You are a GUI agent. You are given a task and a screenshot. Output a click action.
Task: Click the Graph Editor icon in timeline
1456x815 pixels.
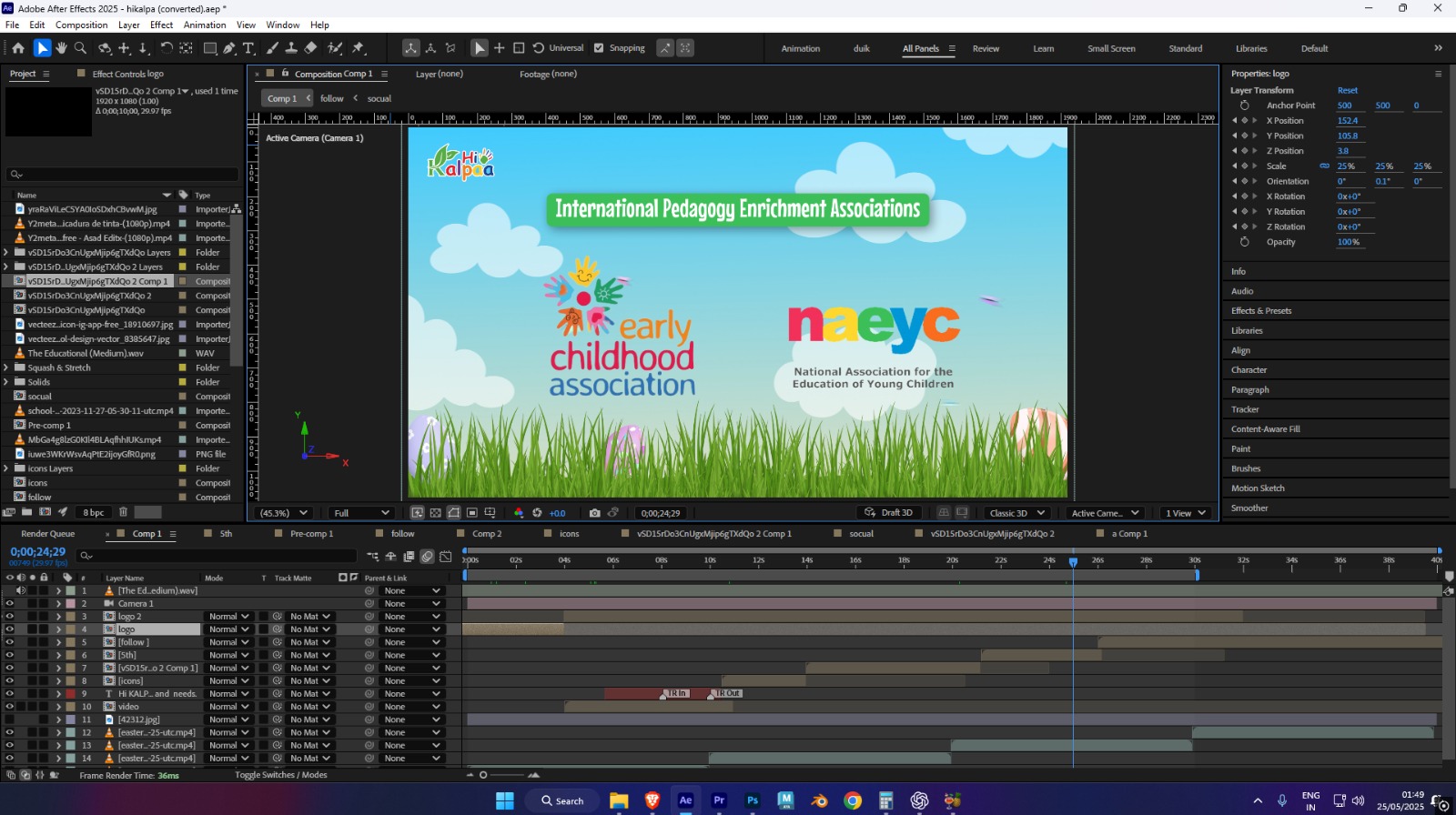tap(446, 557)
